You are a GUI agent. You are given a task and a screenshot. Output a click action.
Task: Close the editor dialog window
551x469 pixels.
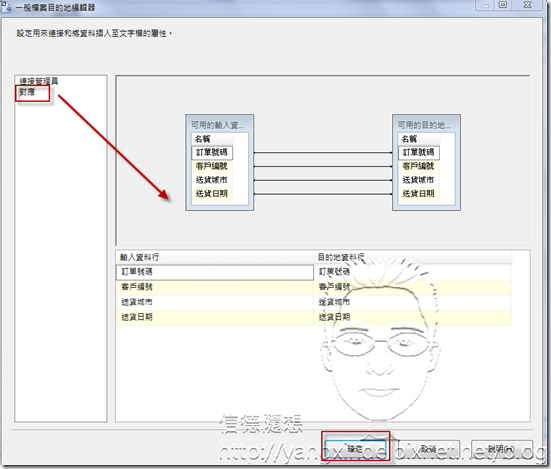[527, 5]
